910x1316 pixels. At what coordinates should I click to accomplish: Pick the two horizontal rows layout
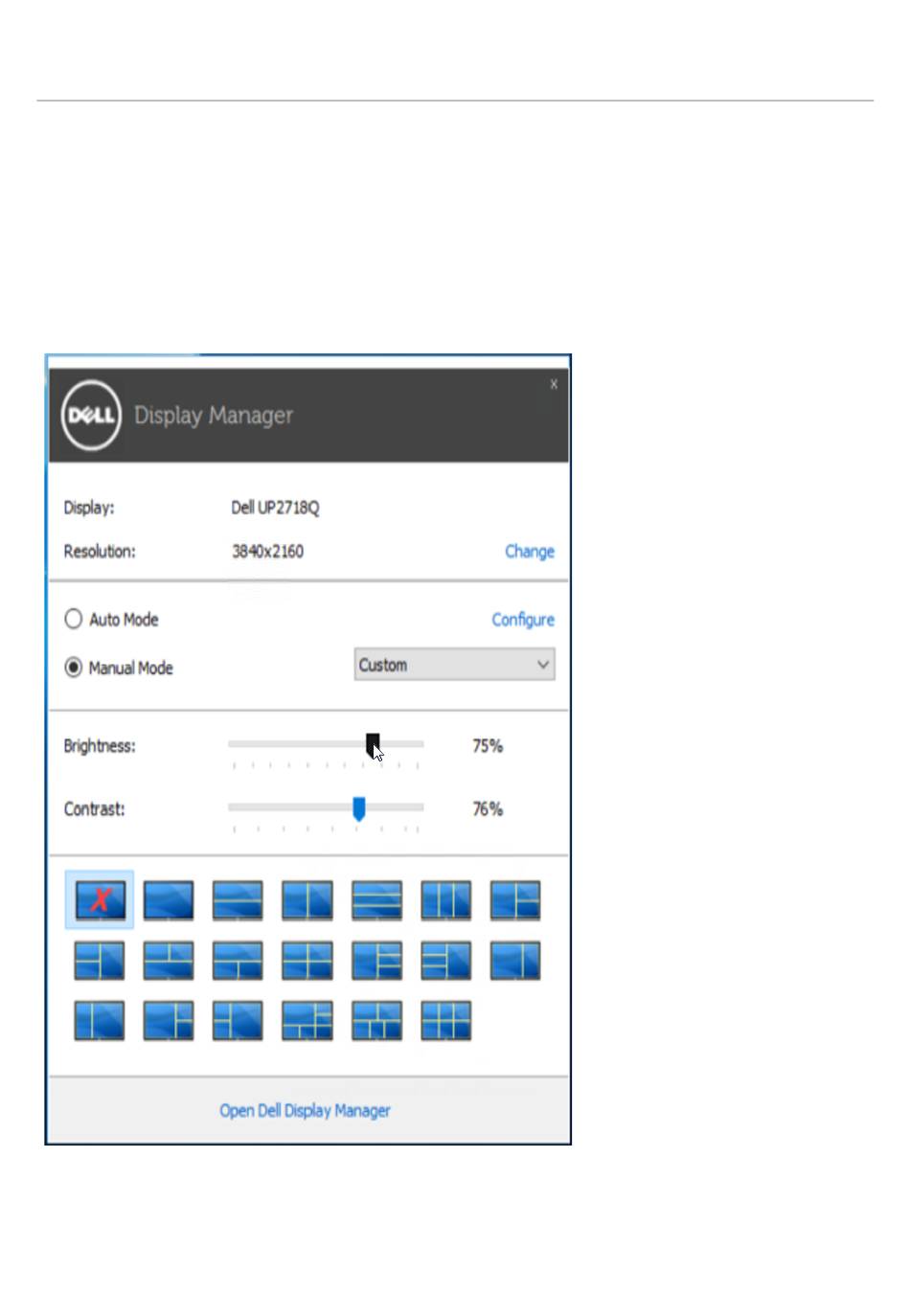pyautogui.click(x=238, y=900)
